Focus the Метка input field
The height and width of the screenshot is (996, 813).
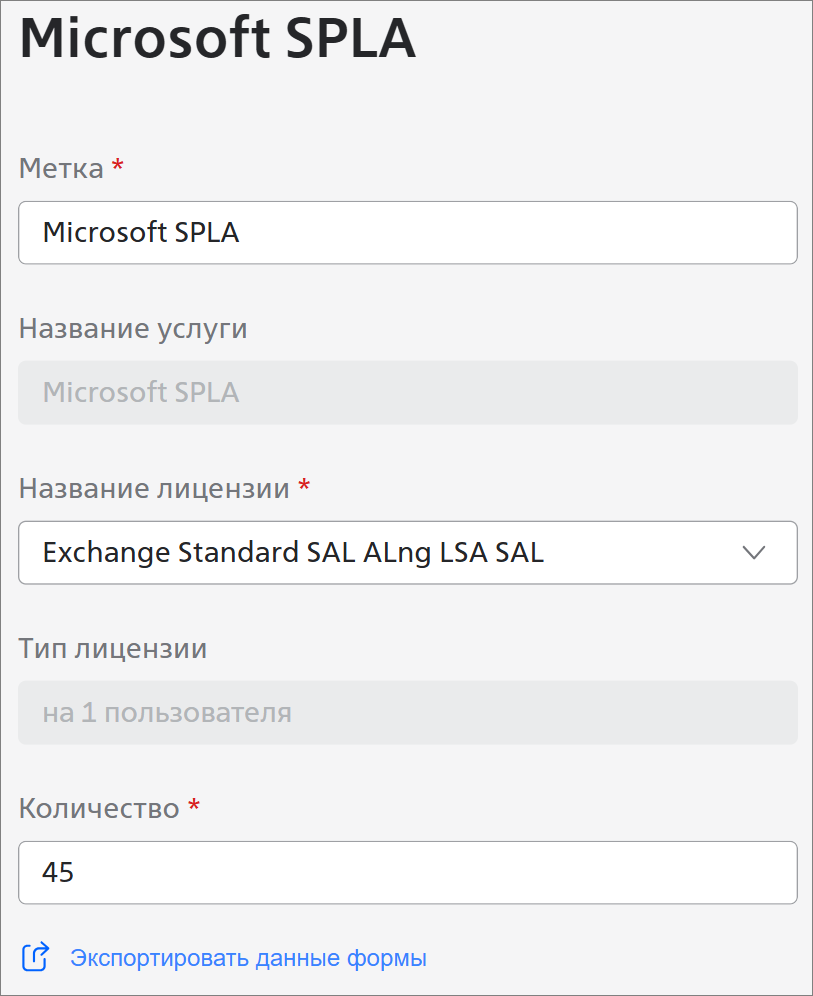click(407, 233)
